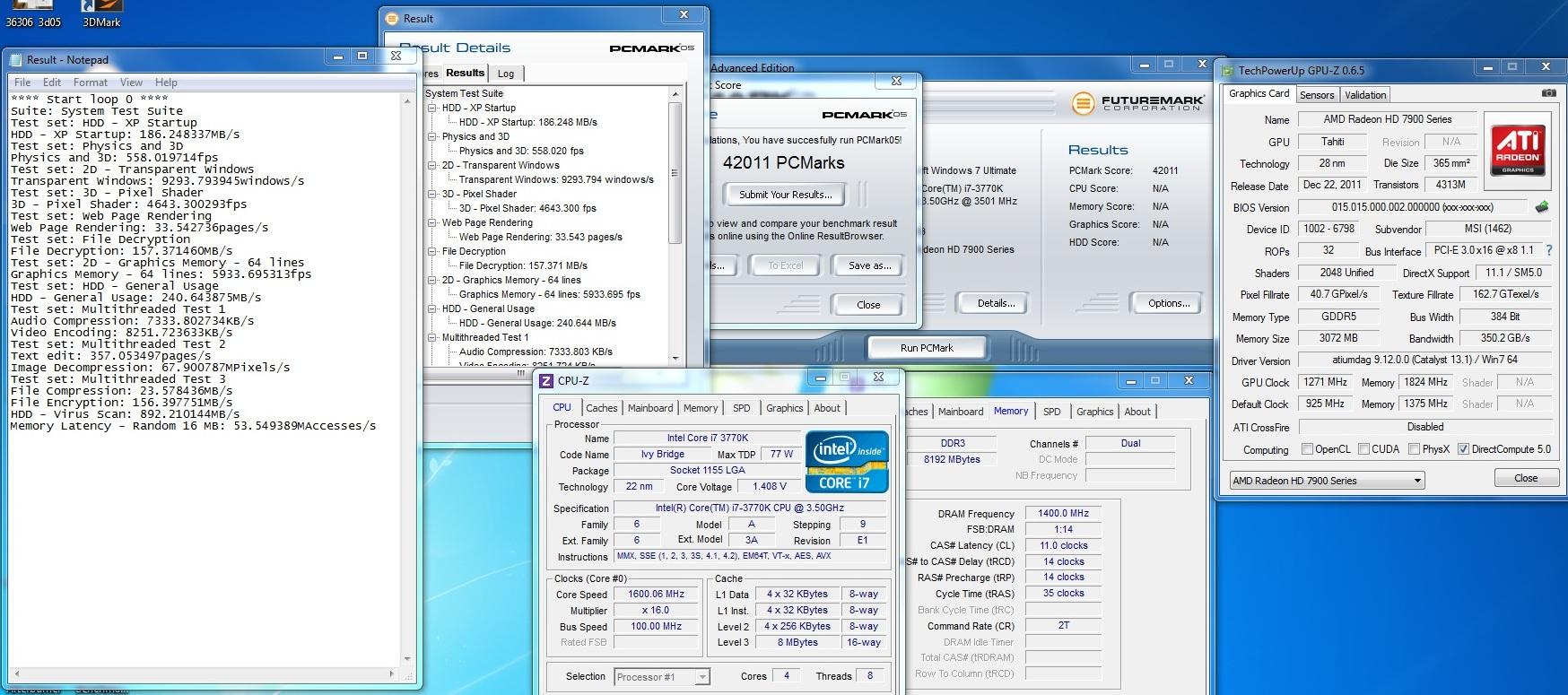Open the Notepad File menu

22,83
